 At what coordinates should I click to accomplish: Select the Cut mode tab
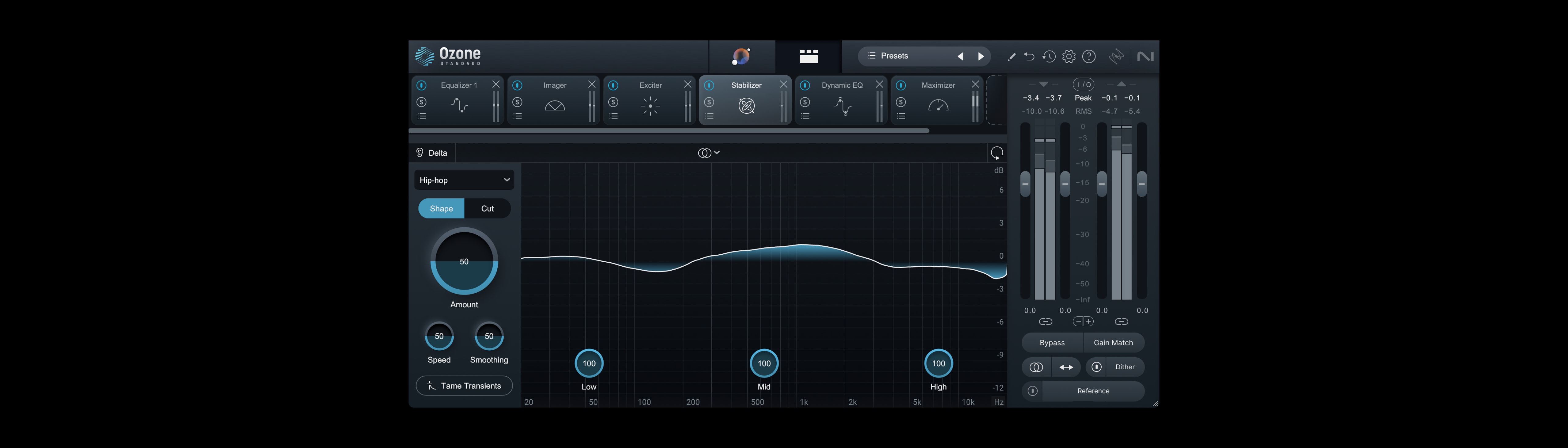coord(488,208)
